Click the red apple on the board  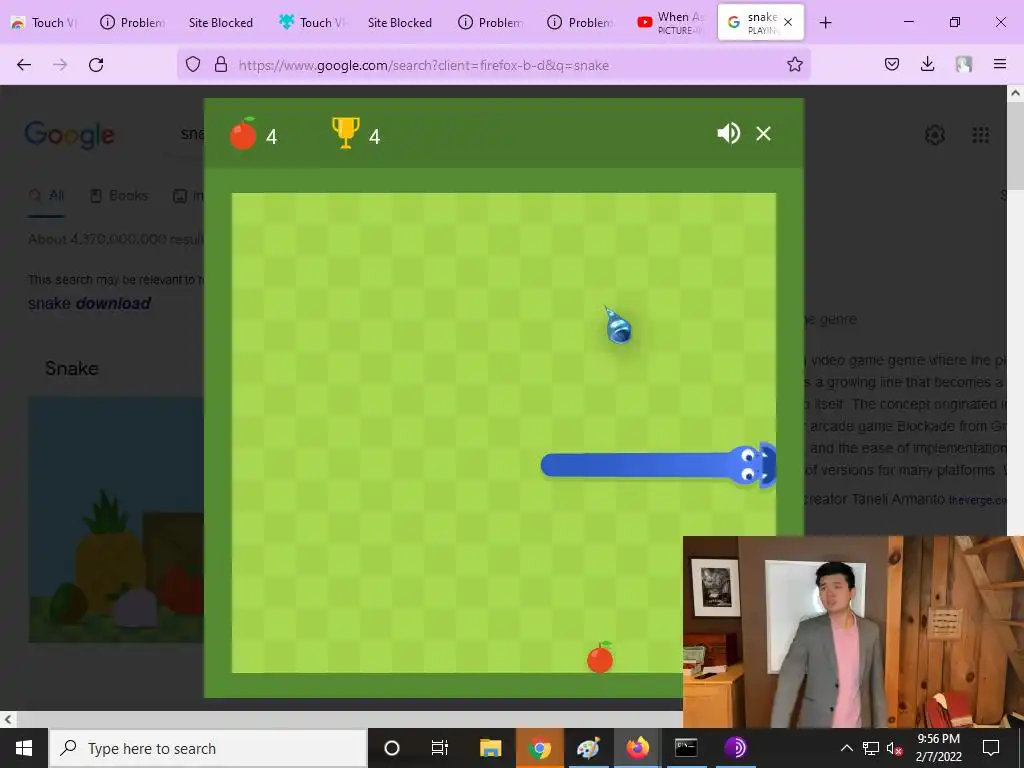(600, 657)
